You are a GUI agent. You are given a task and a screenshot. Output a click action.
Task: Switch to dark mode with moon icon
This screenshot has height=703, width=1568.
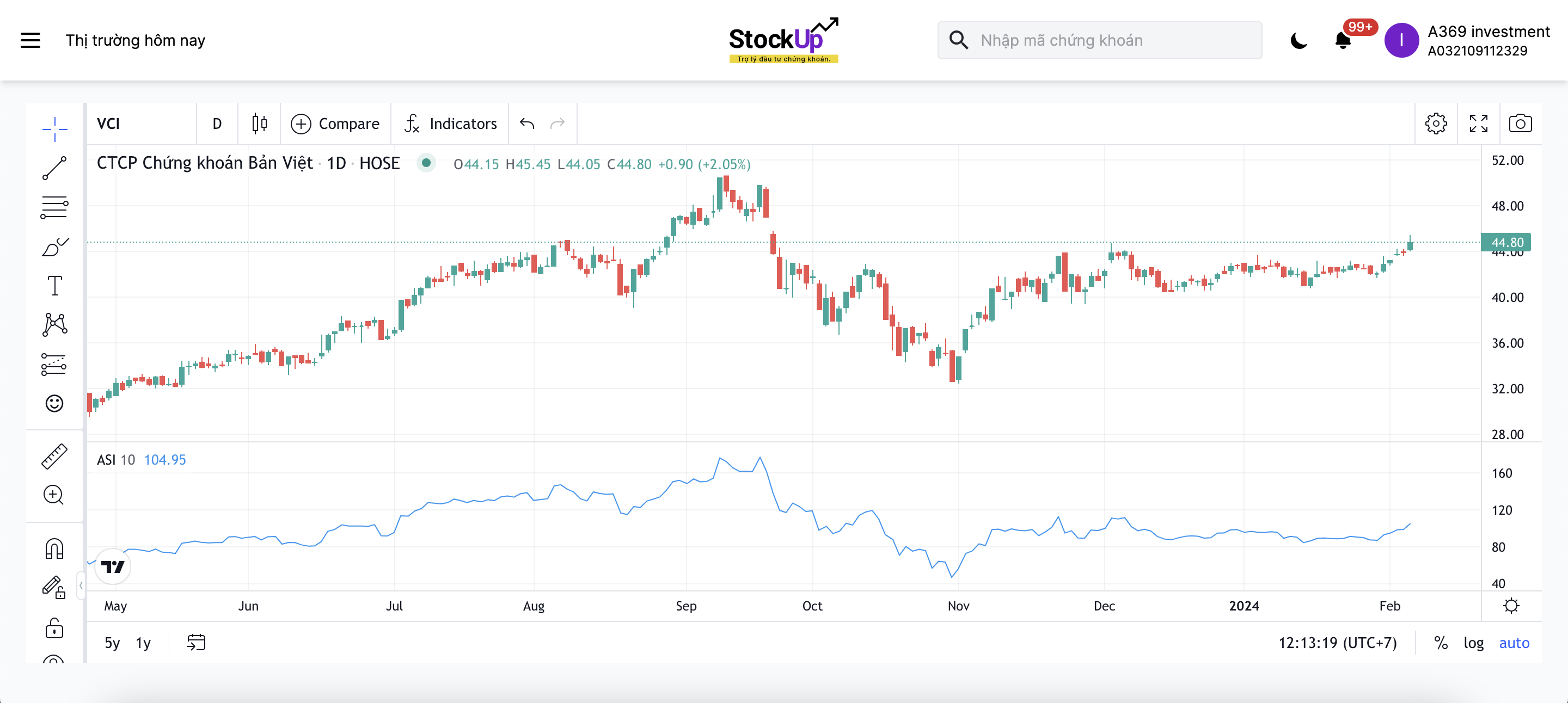click(x=1298, y=40)
